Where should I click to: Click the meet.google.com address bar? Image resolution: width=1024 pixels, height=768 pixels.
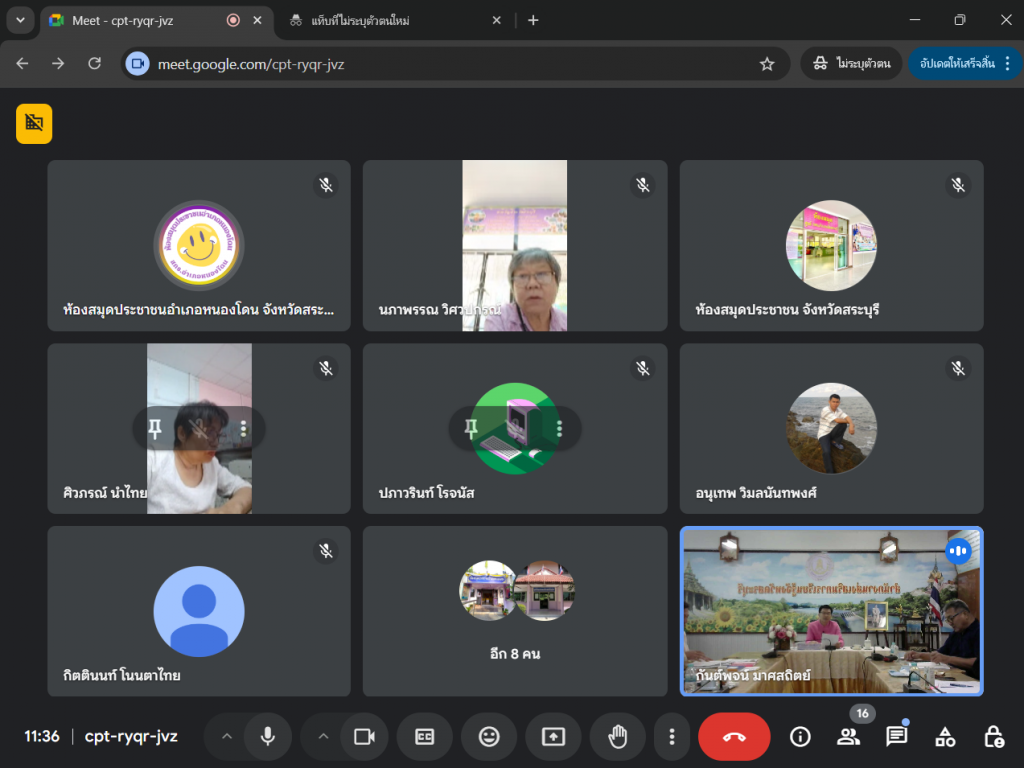[450, 64]
